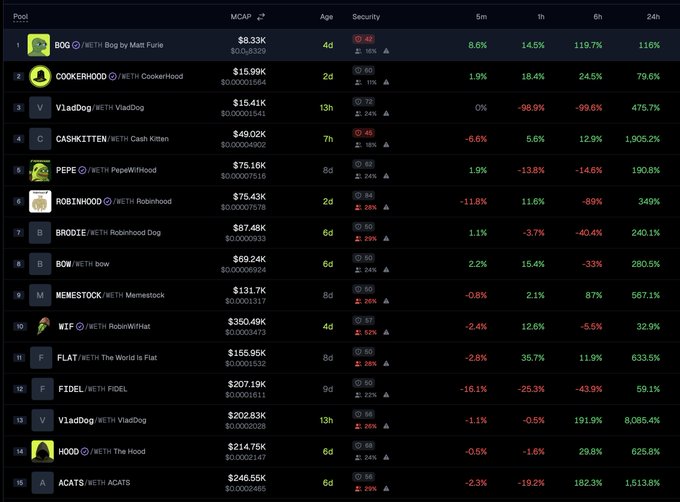Click the PEPE PepeWifHood token avatar
Viewport: 680px width, 502px height.
tap(40, 170)
